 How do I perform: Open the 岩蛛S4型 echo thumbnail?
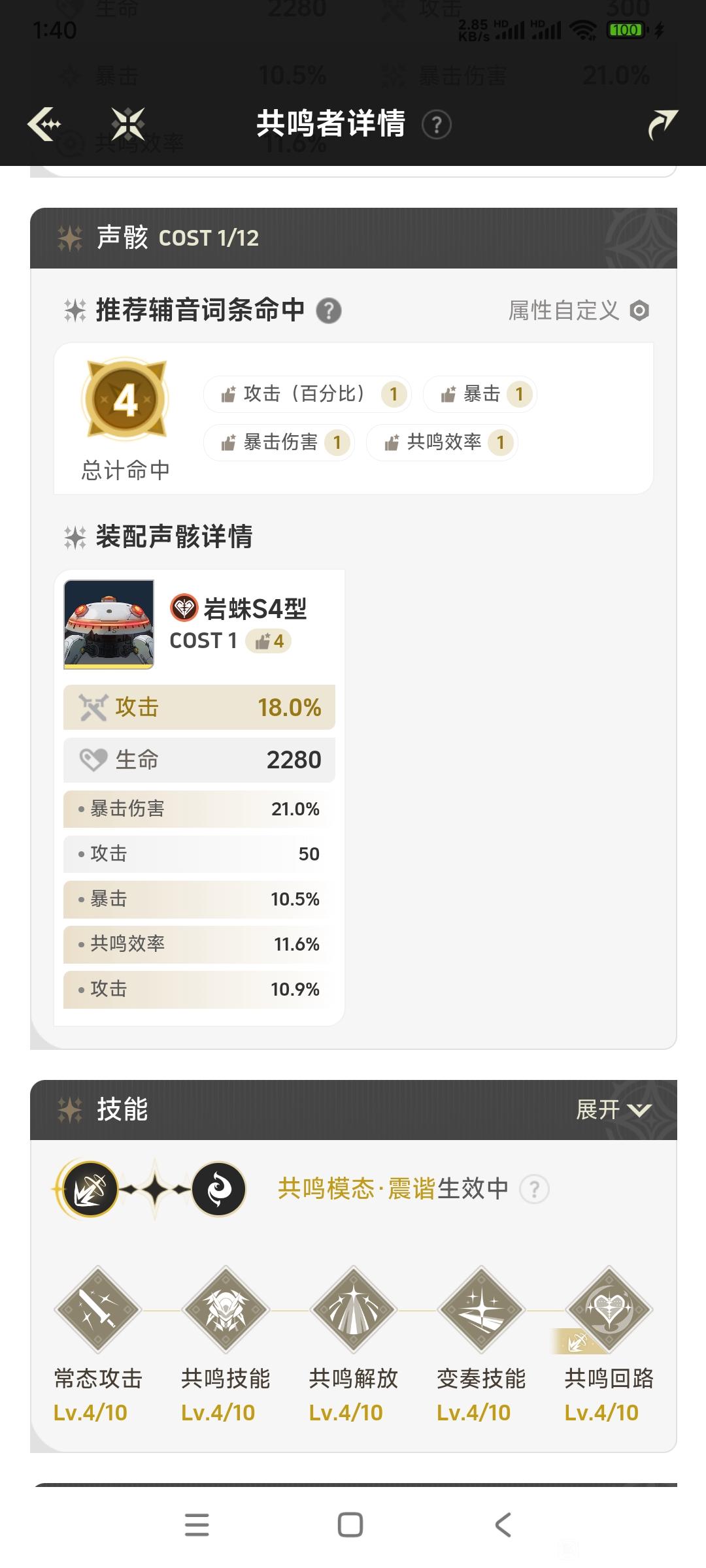(x=109, y=624)
